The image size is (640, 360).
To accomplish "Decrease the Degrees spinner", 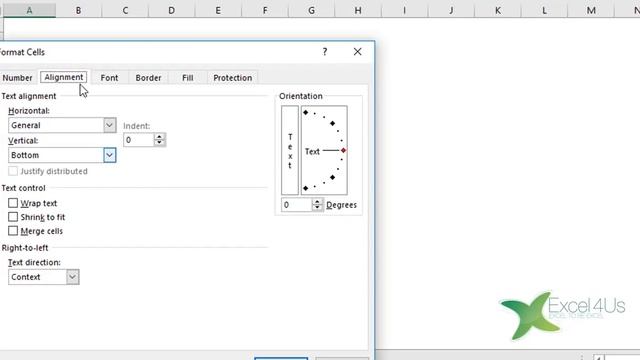I will click(x=318, y=208).
